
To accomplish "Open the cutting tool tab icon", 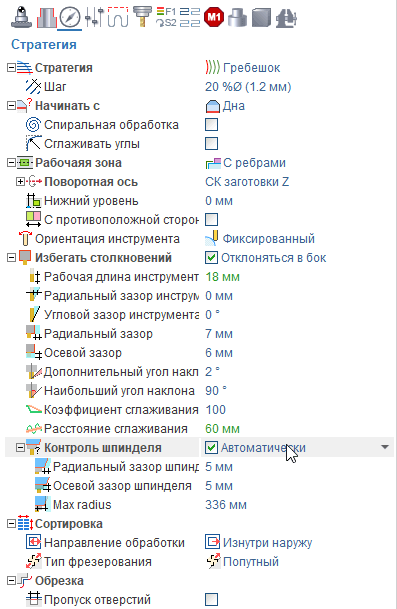I will click(142, 17).
